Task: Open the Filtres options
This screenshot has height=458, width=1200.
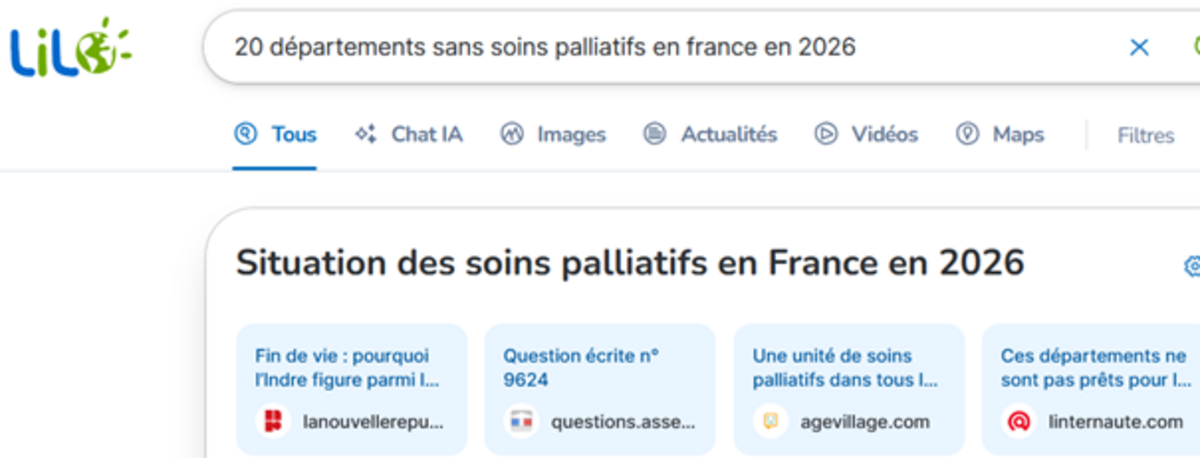Action: [x=1145, y=135]
